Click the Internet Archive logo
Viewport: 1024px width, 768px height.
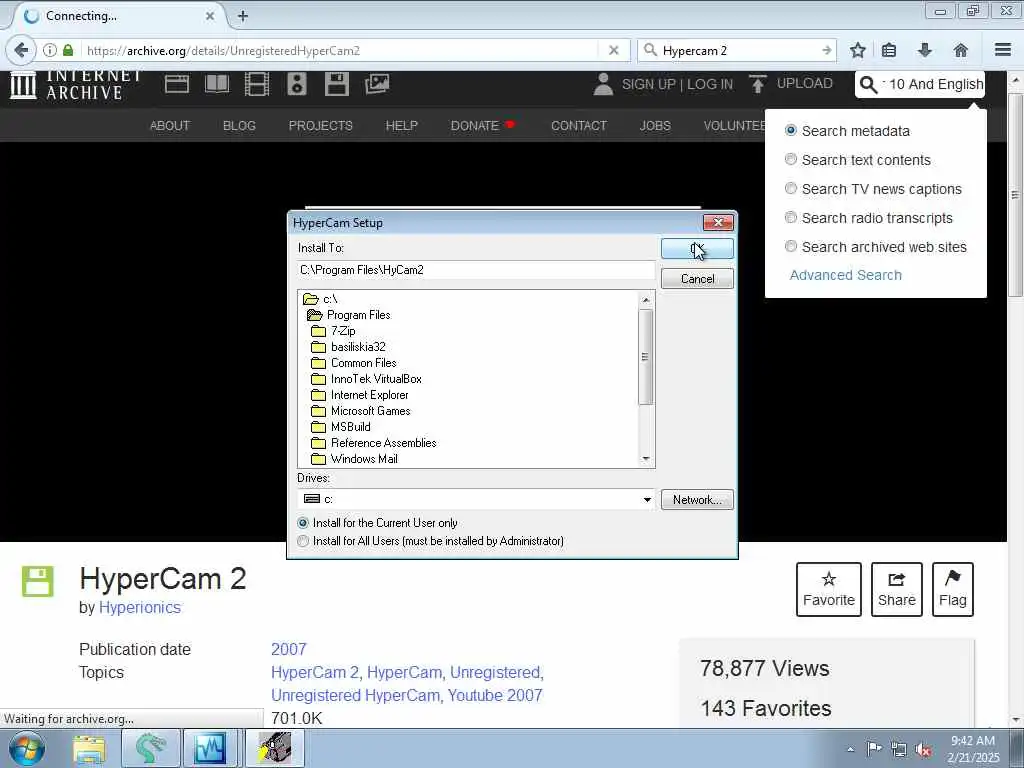pyautogui.click(x=76, y=86)
